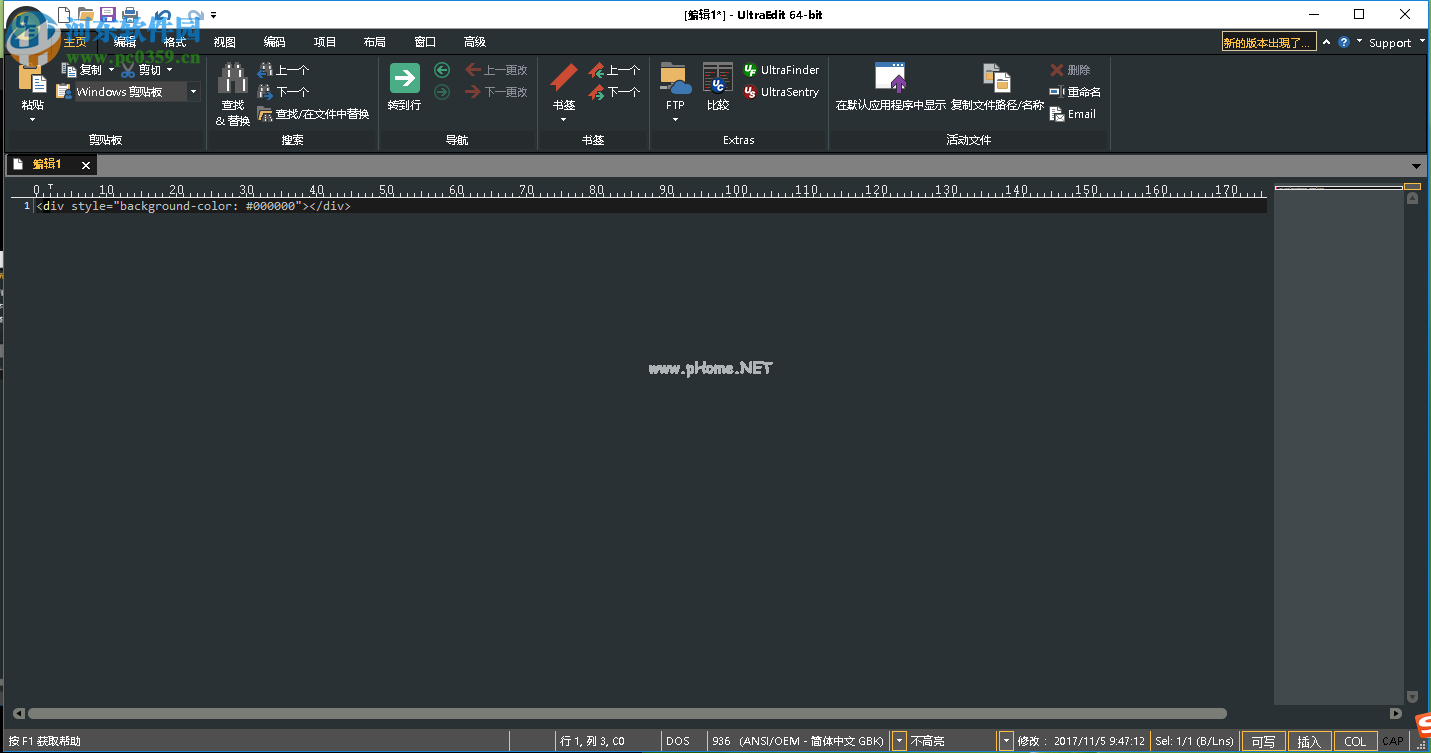The width and height of the screenshot is (1431, 753).
Task: Click the horizontal scrollbar thumb
Action: point(627,714)
